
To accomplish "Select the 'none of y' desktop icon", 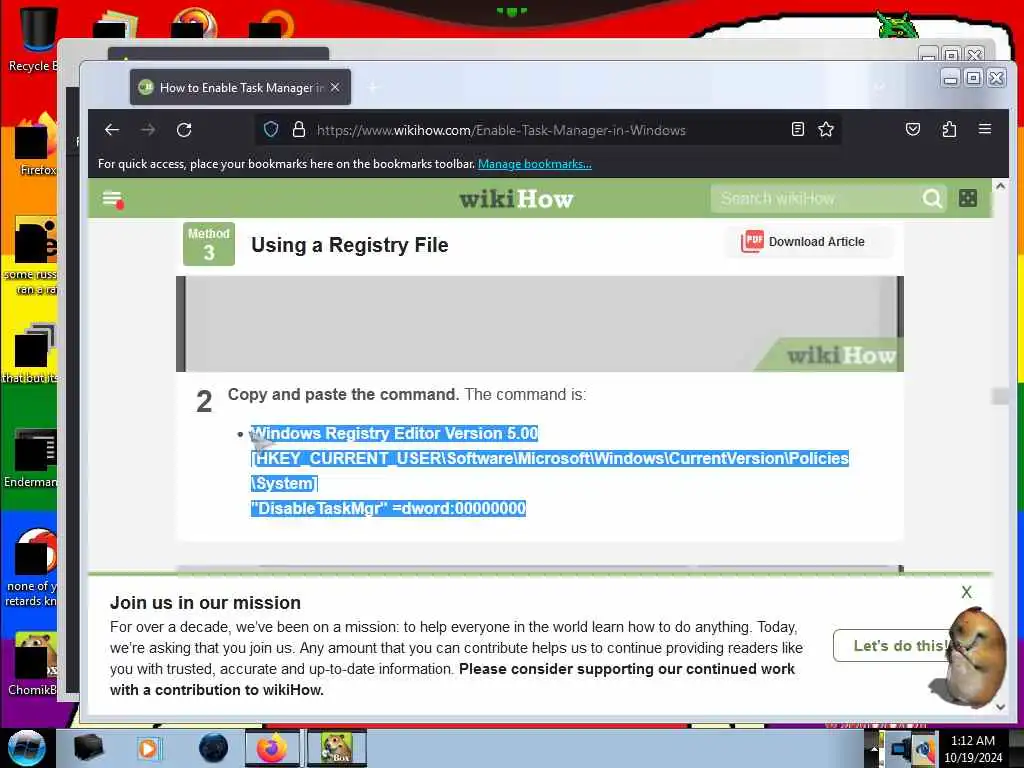I will point(31,568).
